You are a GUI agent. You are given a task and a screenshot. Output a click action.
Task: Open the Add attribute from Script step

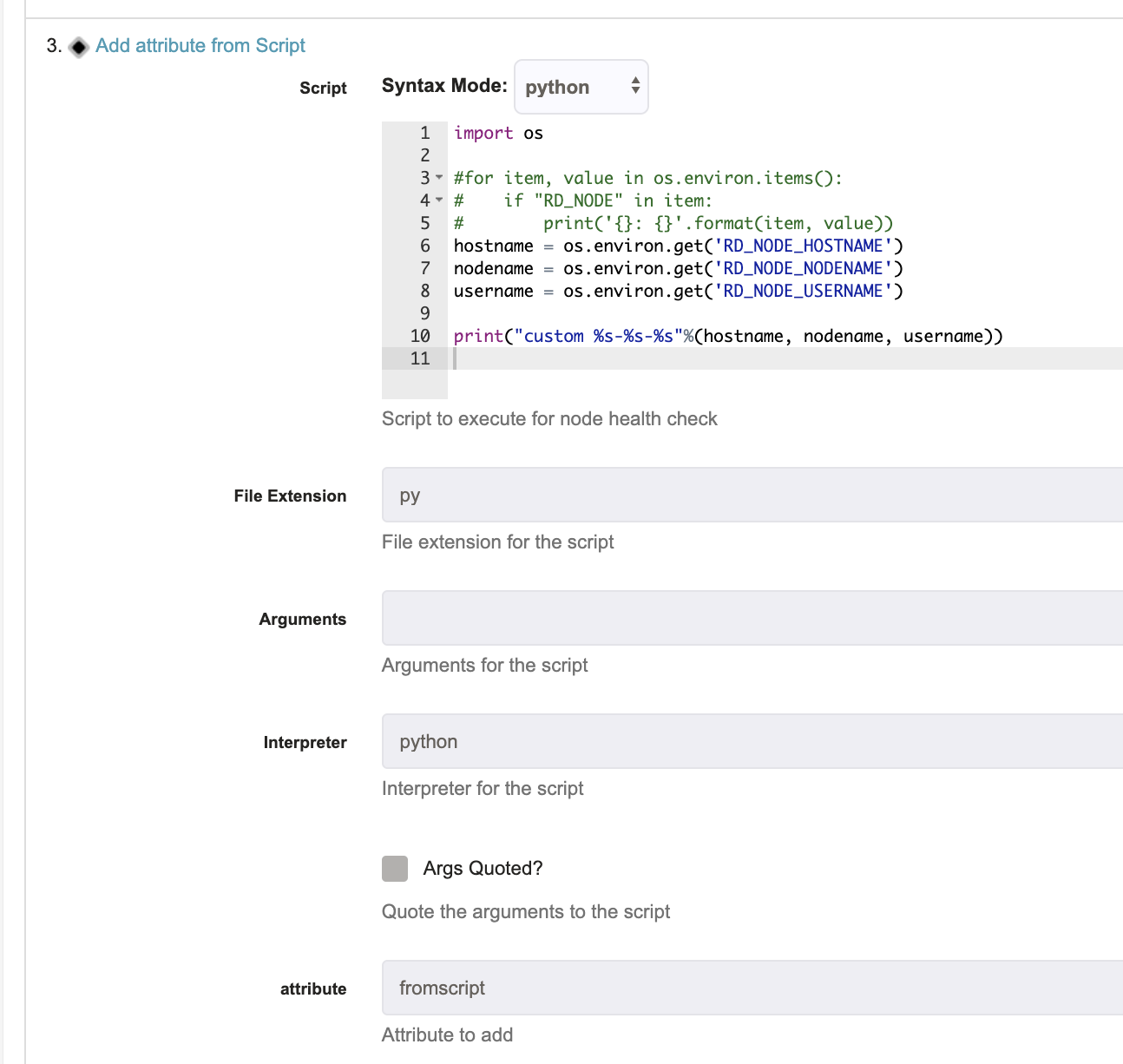(x=200, y=45)
